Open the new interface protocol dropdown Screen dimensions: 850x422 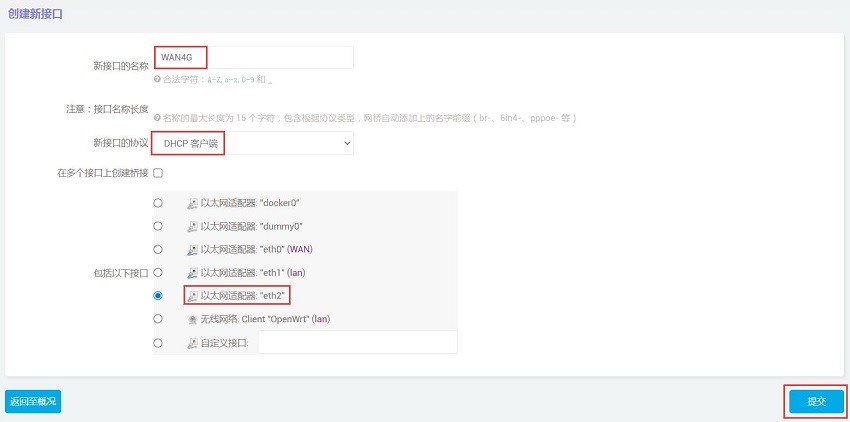click(x=254, y=143)
